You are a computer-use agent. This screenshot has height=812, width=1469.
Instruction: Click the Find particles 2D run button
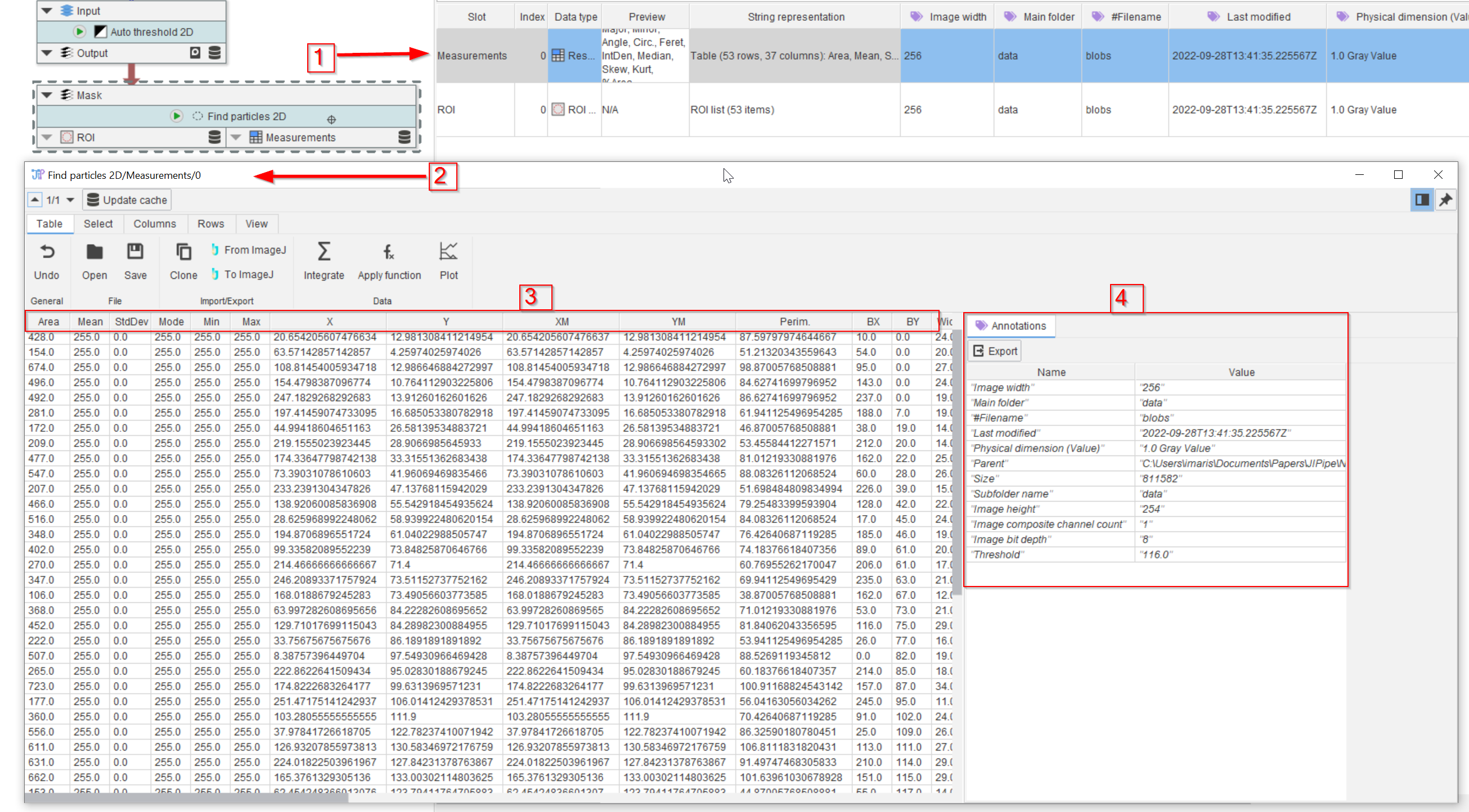click(x=176, y=116)
